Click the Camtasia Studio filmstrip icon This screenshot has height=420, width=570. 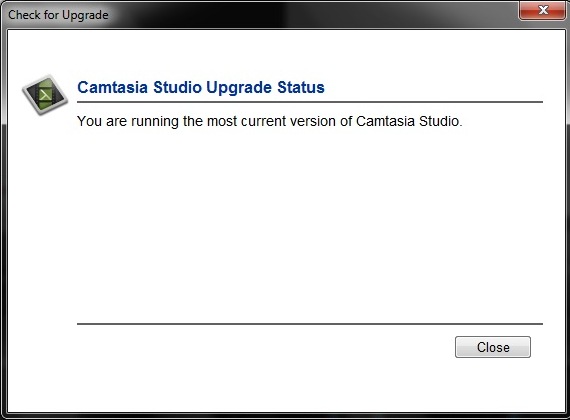click(45, 95)
